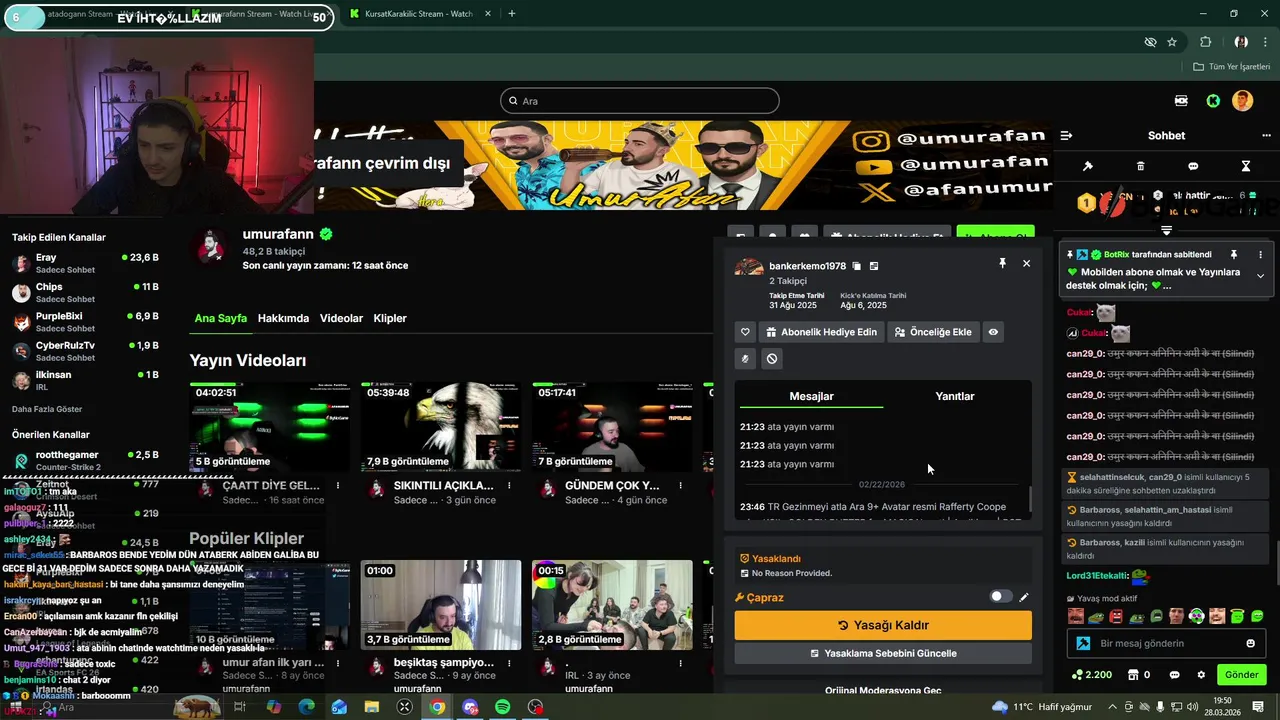
Task: Open options menu for GÜNDEM ÇOK Y video
Action: click(680, 486)
